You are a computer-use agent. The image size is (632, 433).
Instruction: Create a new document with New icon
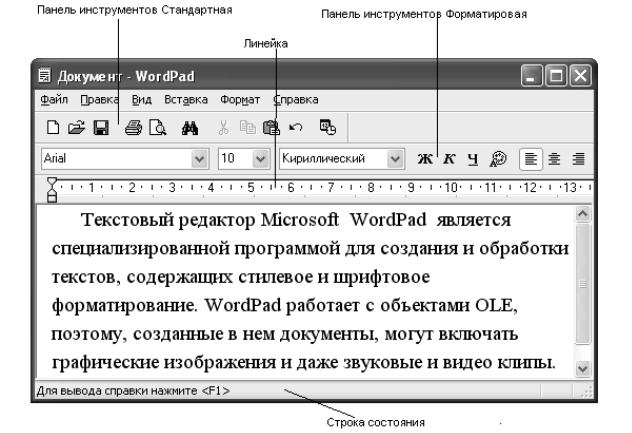[x=53, y=127]
